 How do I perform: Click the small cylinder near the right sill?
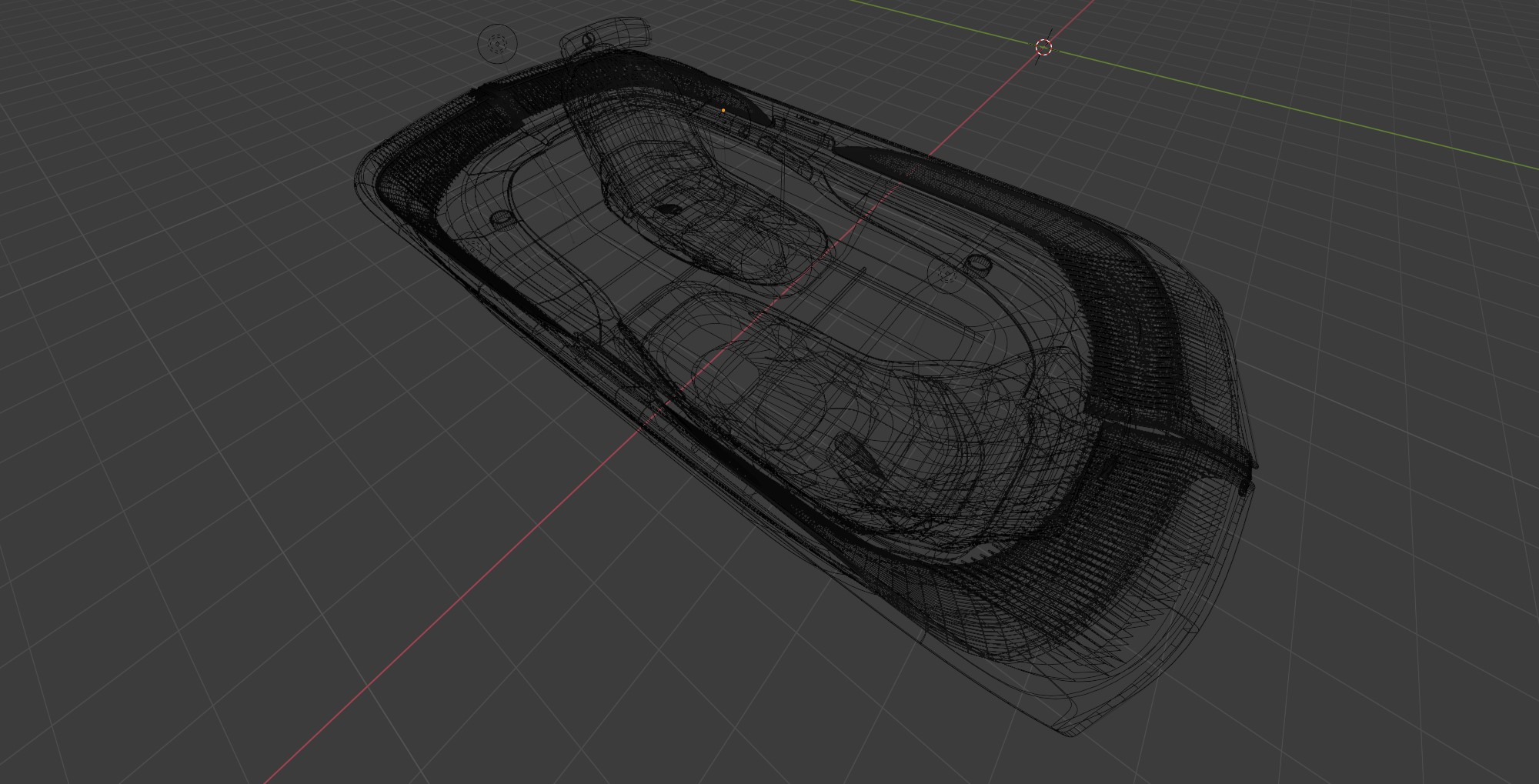pos(976,263)
